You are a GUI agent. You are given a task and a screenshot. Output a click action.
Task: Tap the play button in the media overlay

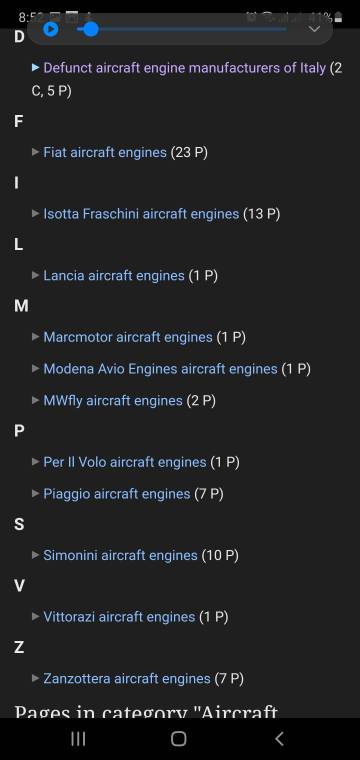coord(51,30)
